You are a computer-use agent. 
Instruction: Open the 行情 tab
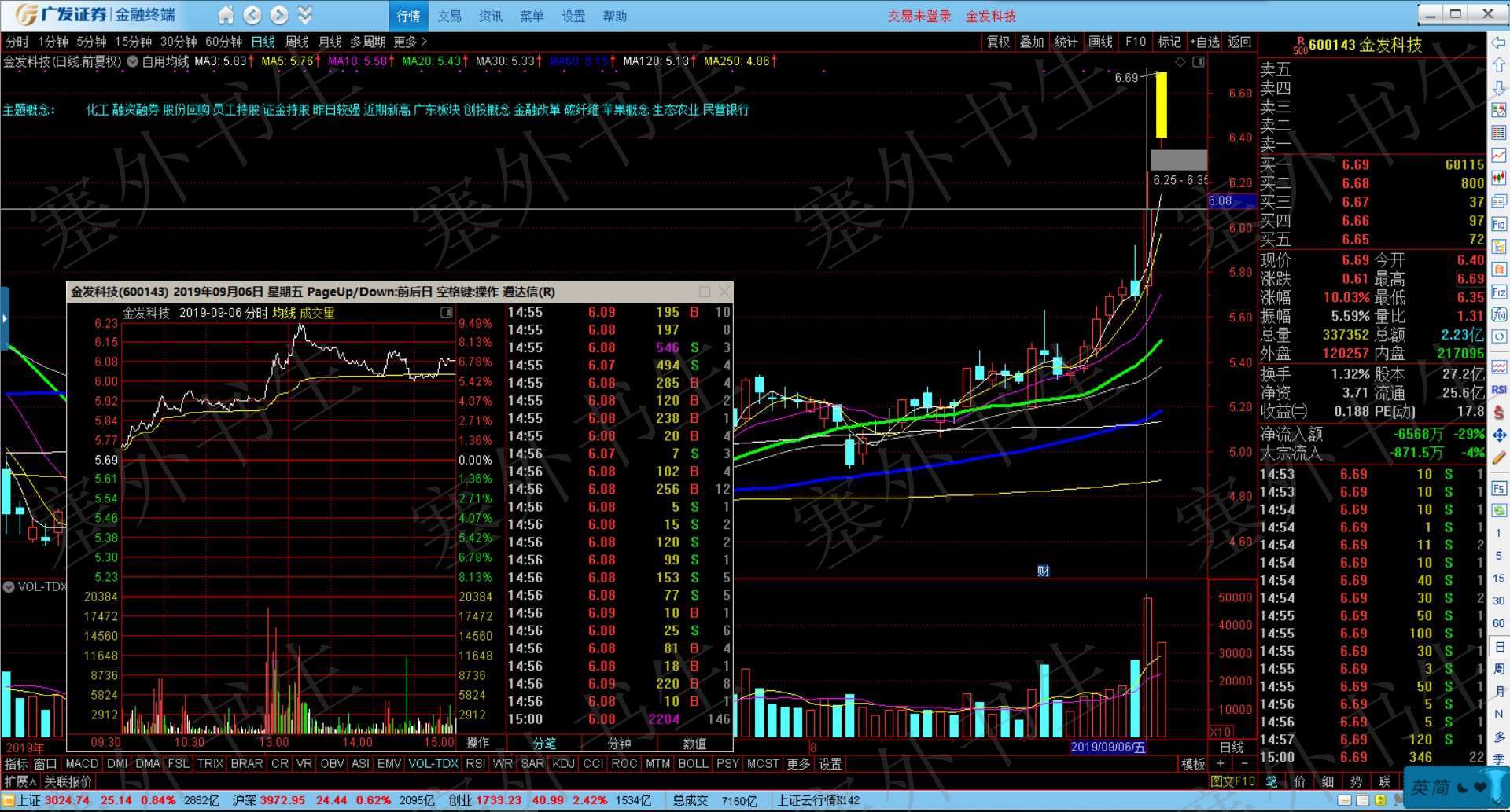coord(409,16)
